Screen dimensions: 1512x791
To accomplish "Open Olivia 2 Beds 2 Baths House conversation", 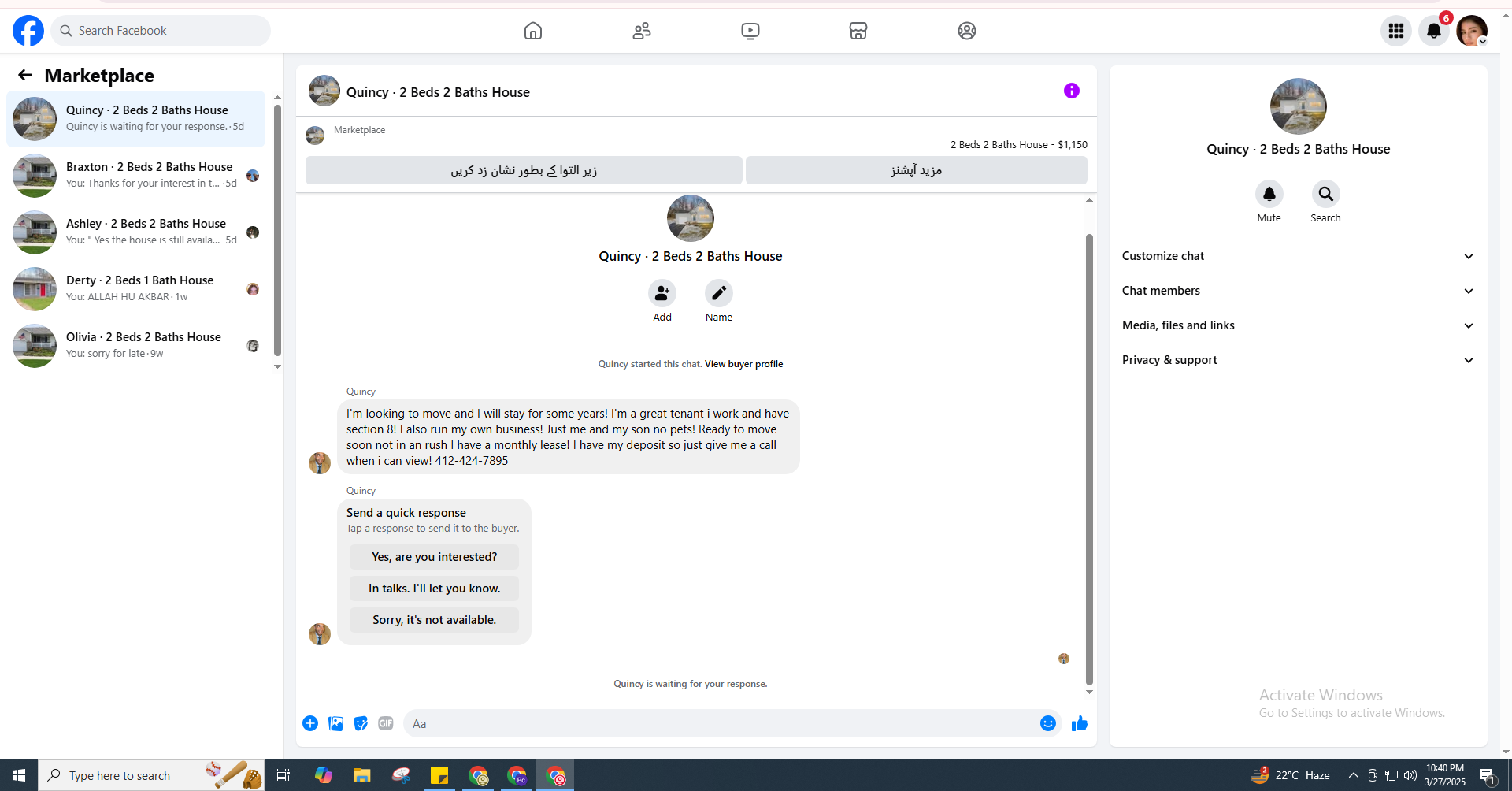I will [136, 346].
